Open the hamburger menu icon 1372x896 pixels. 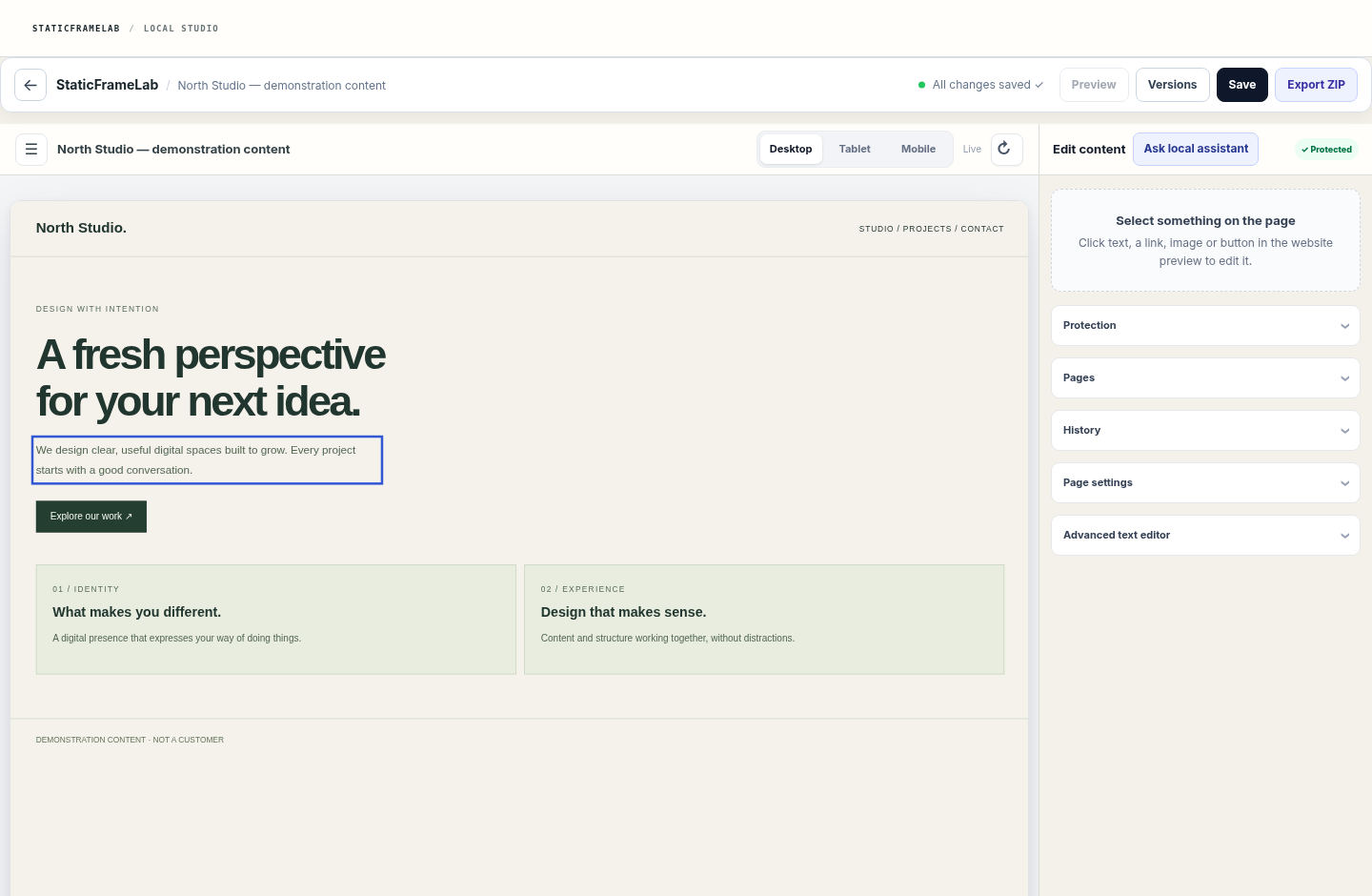tap(31, 149)
